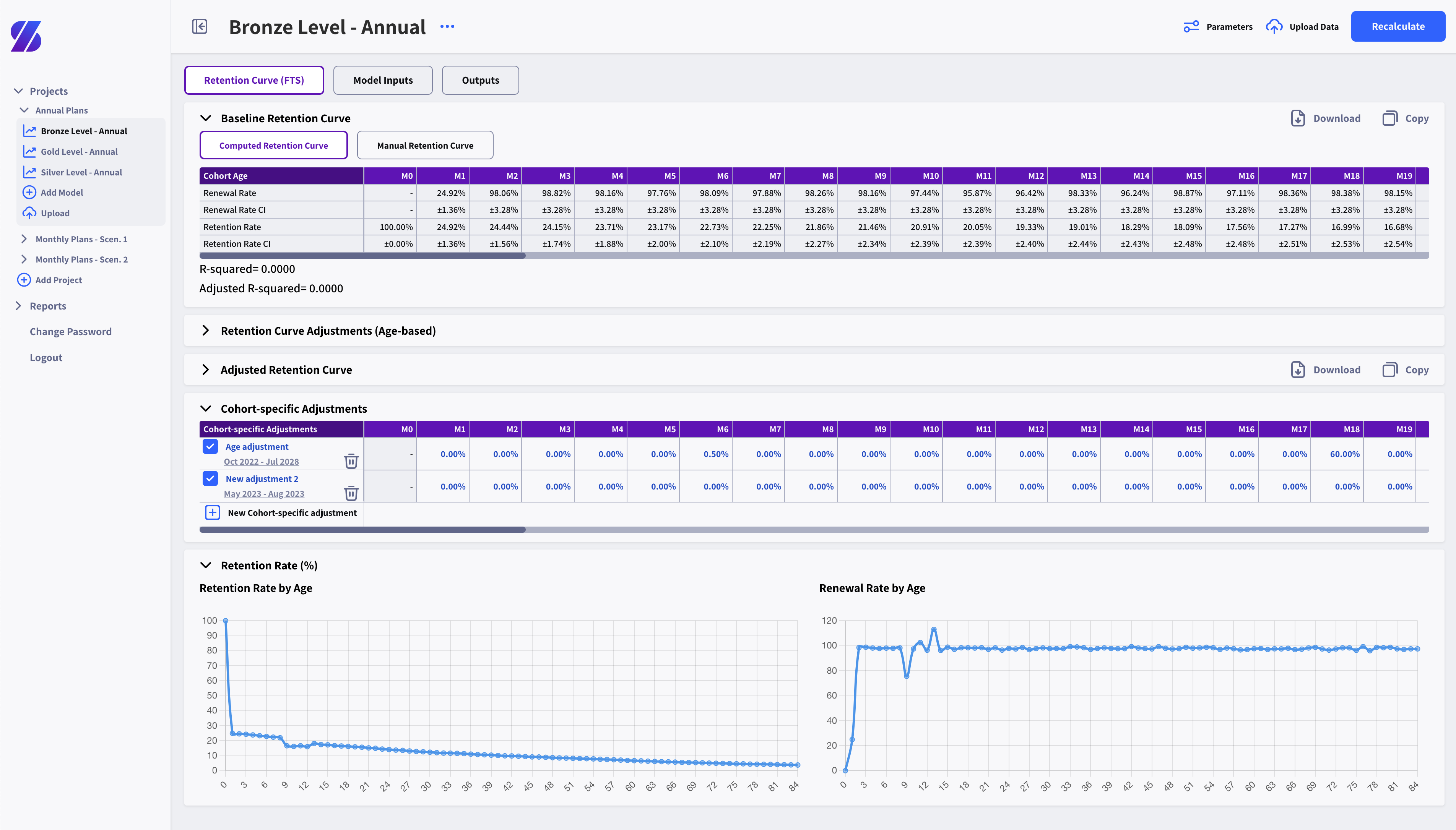Open the Age adjustment link
The height and width of the screenshot is (830, 1456).
[257, 447]
